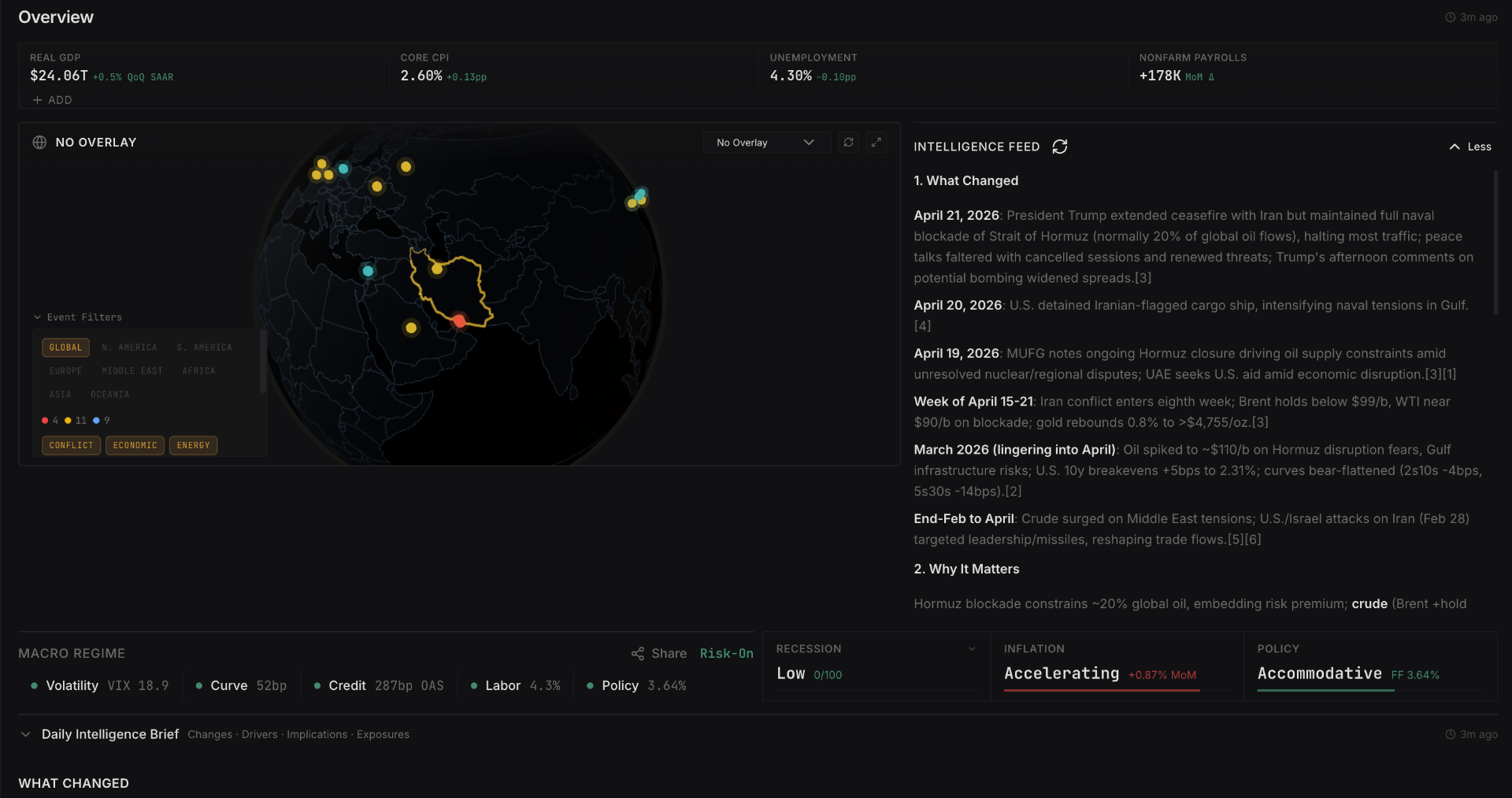Click the plus icon next to ADD
1512x798 pixels.
[37, 100]
